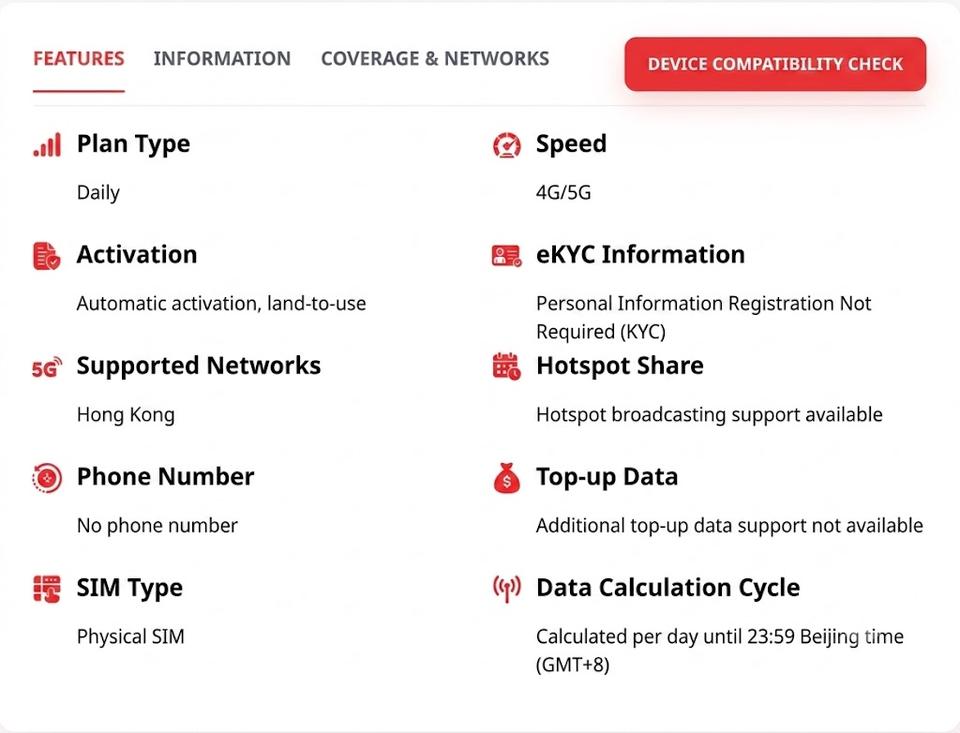Click the Top-up Data money bag icon
This screenshot has width=960, height=733.
[507, 478]
